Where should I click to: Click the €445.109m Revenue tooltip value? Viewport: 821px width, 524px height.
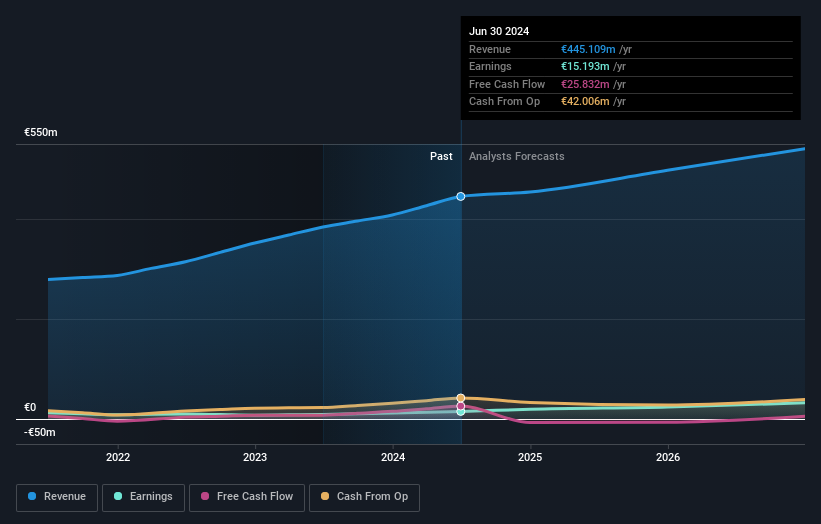(x=589, y=50)
